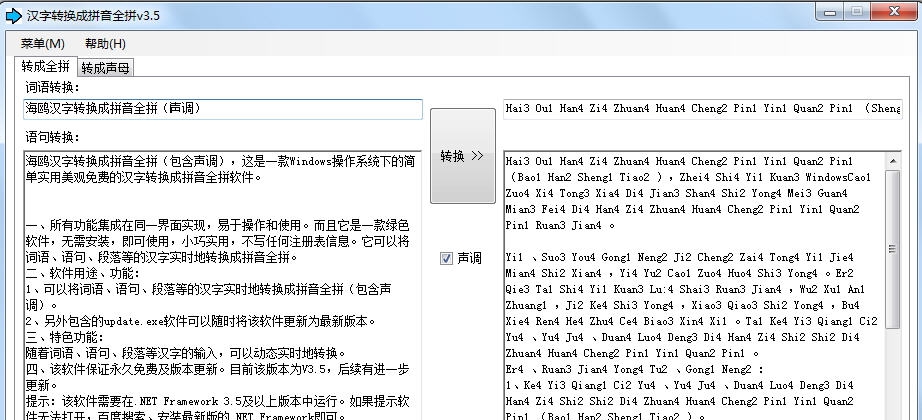This screenshot has height=420, width=922.
Task: Click the blue arrow app icon in title bar
Action: tap(13, 15)
